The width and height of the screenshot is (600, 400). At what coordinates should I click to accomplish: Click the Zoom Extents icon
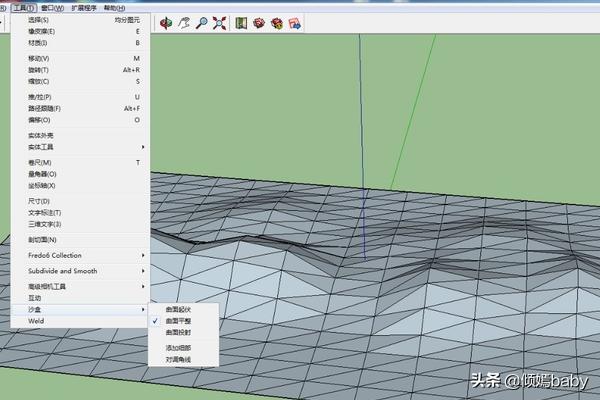pyautogui.click(x=219, y=23)
